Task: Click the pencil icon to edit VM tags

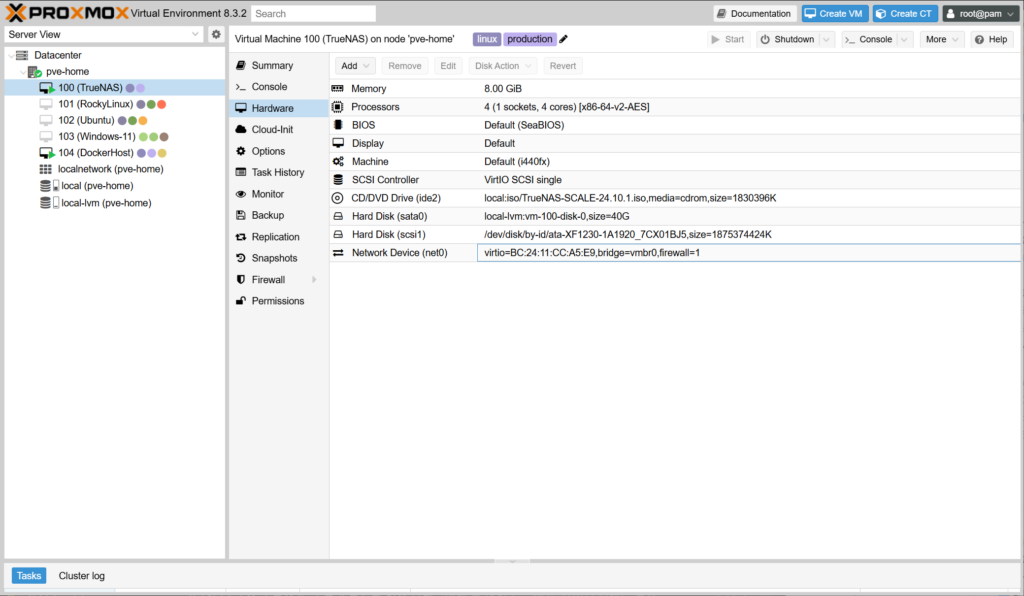Action: [563, 39]
